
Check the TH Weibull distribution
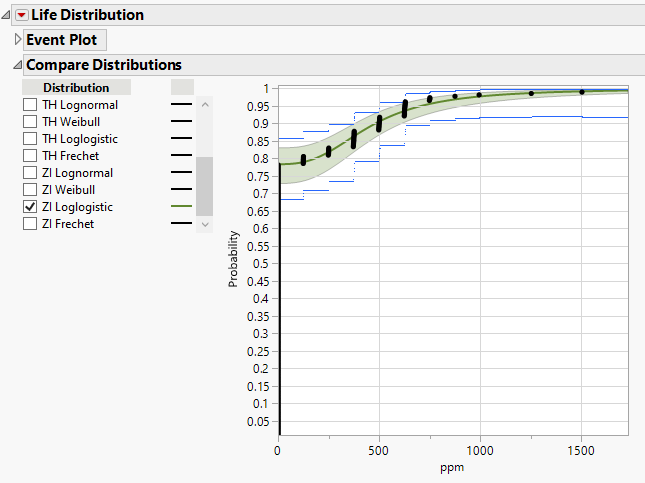[x=31, y=122]
